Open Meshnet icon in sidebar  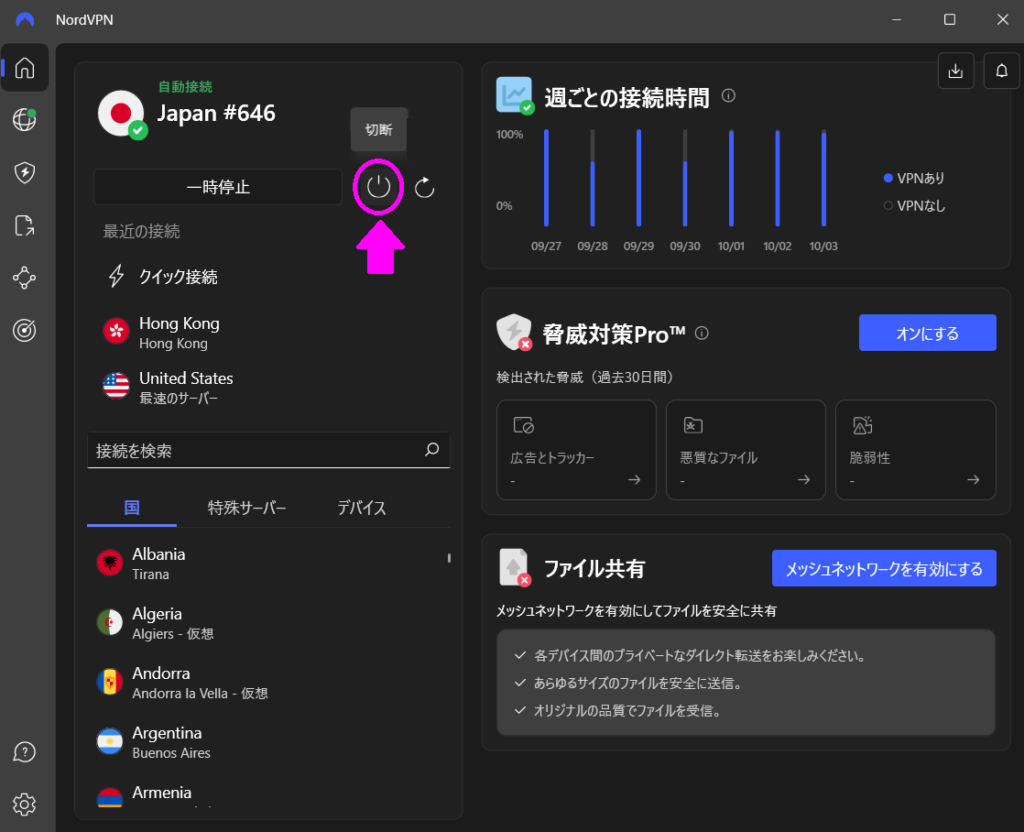25,278
